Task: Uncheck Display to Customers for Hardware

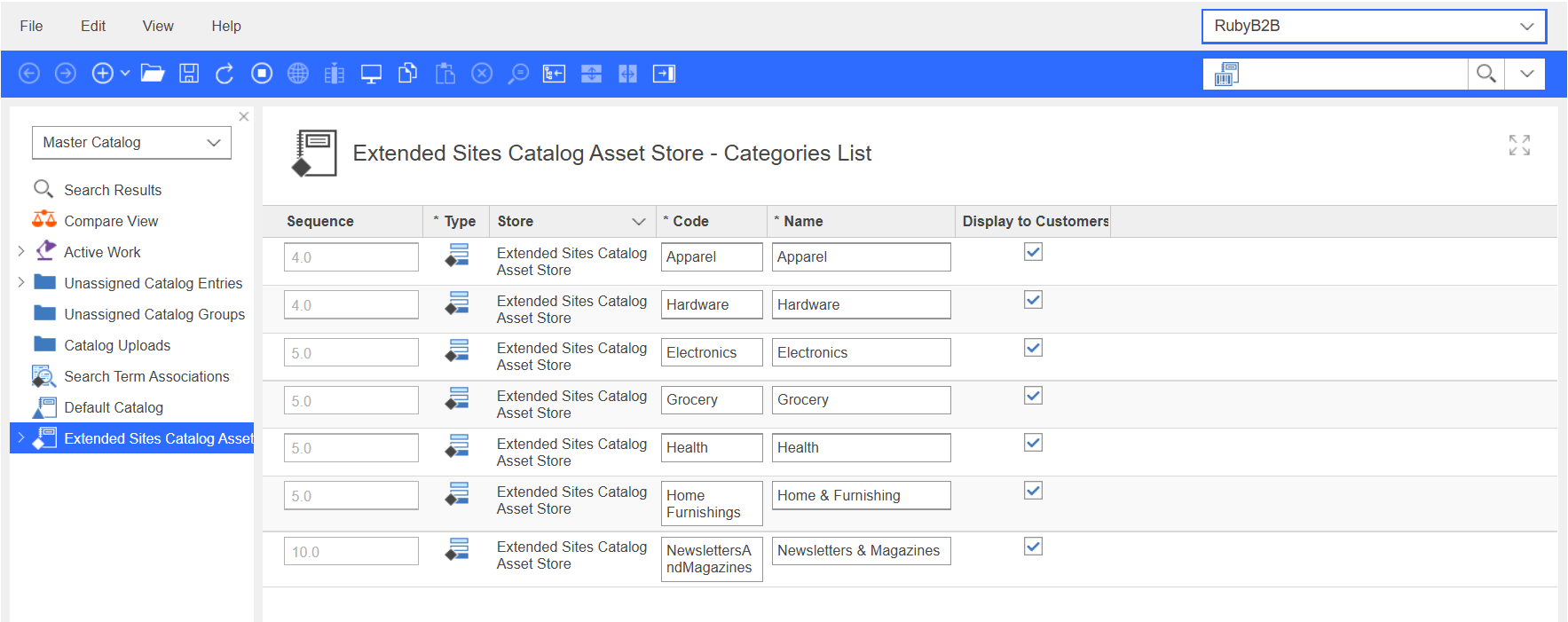Action: click(x=1033, y=300)
